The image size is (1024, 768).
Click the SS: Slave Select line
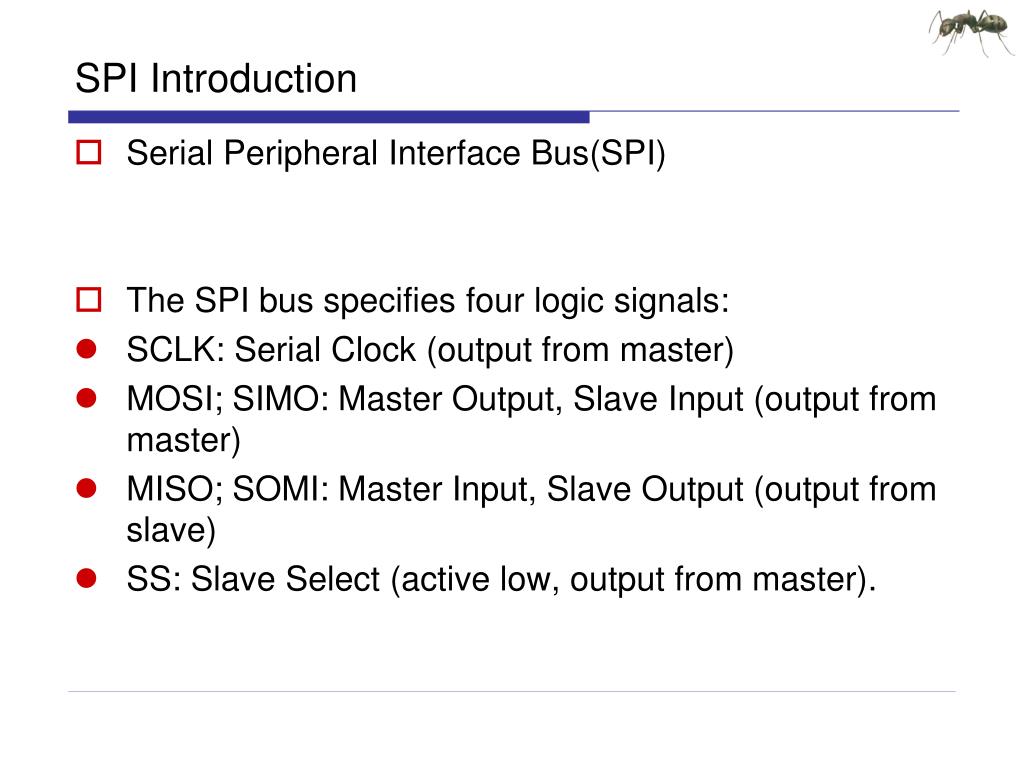(502, 579)
